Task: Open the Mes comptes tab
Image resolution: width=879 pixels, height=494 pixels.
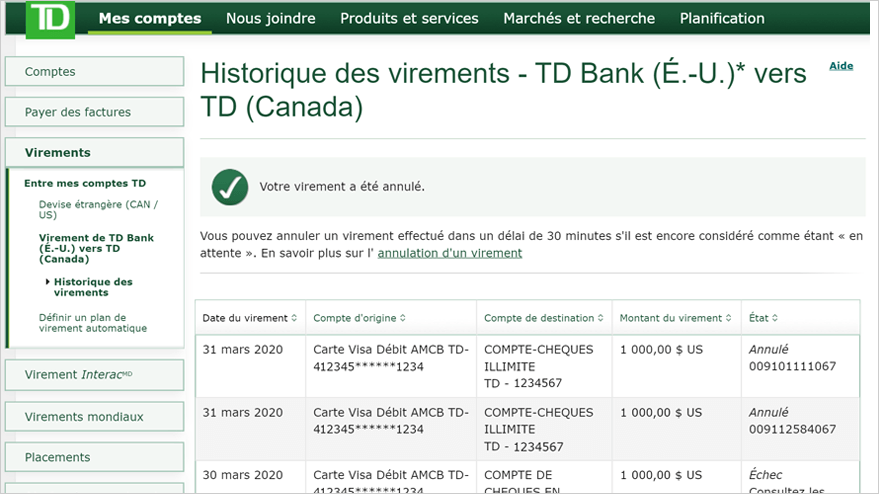Action: 150,18
